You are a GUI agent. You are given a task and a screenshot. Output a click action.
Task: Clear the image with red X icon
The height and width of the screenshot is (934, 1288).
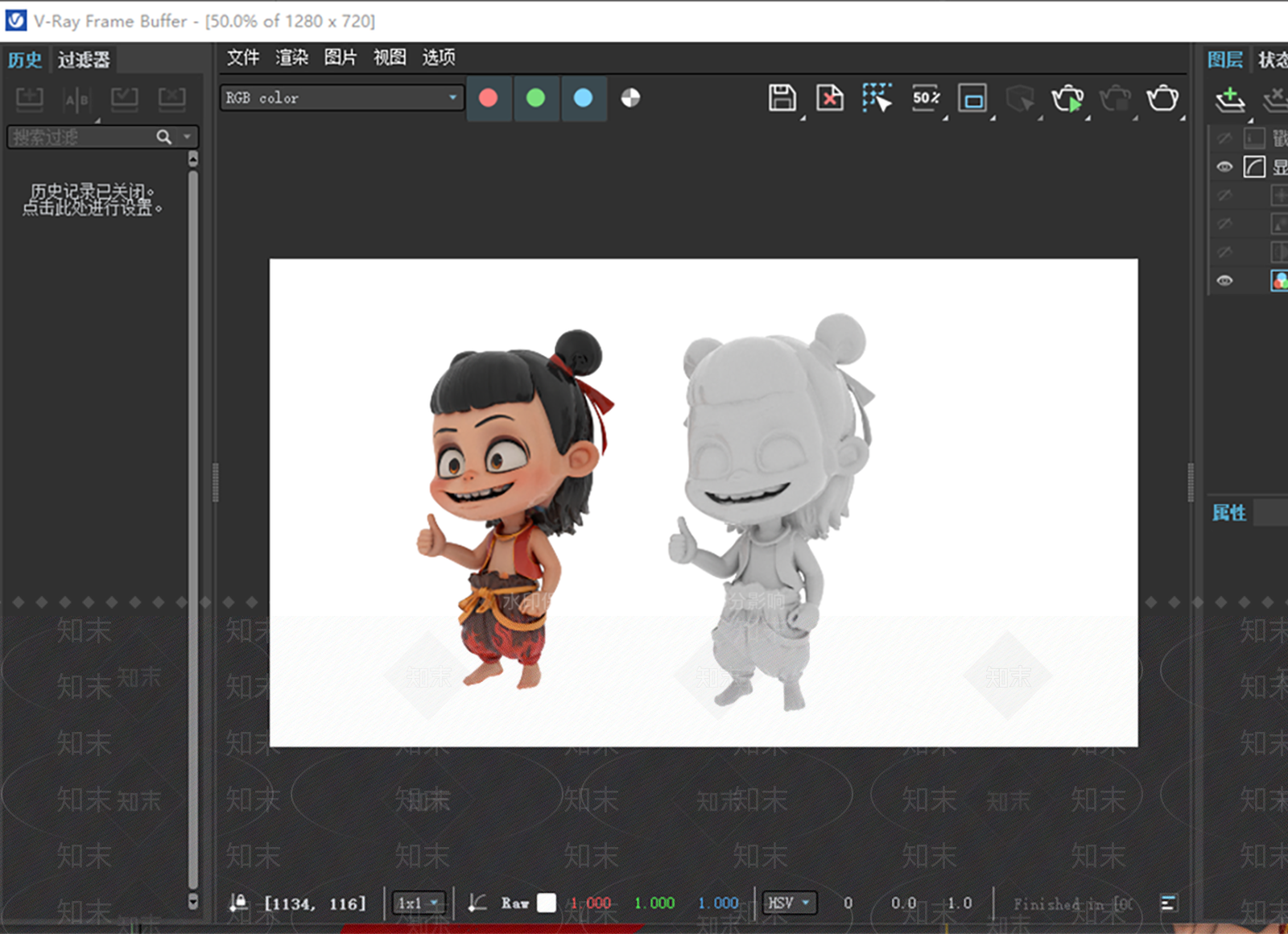(830, 97)
